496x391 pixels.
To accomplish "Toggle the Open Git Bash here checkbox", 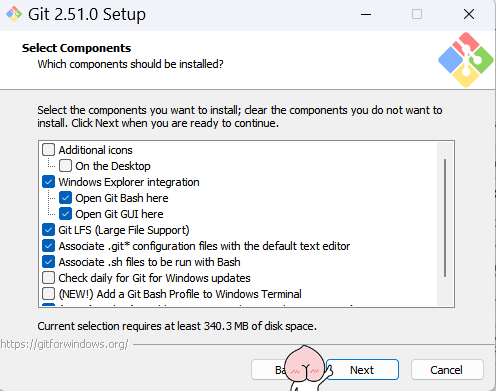I will [x=65, y=198].
